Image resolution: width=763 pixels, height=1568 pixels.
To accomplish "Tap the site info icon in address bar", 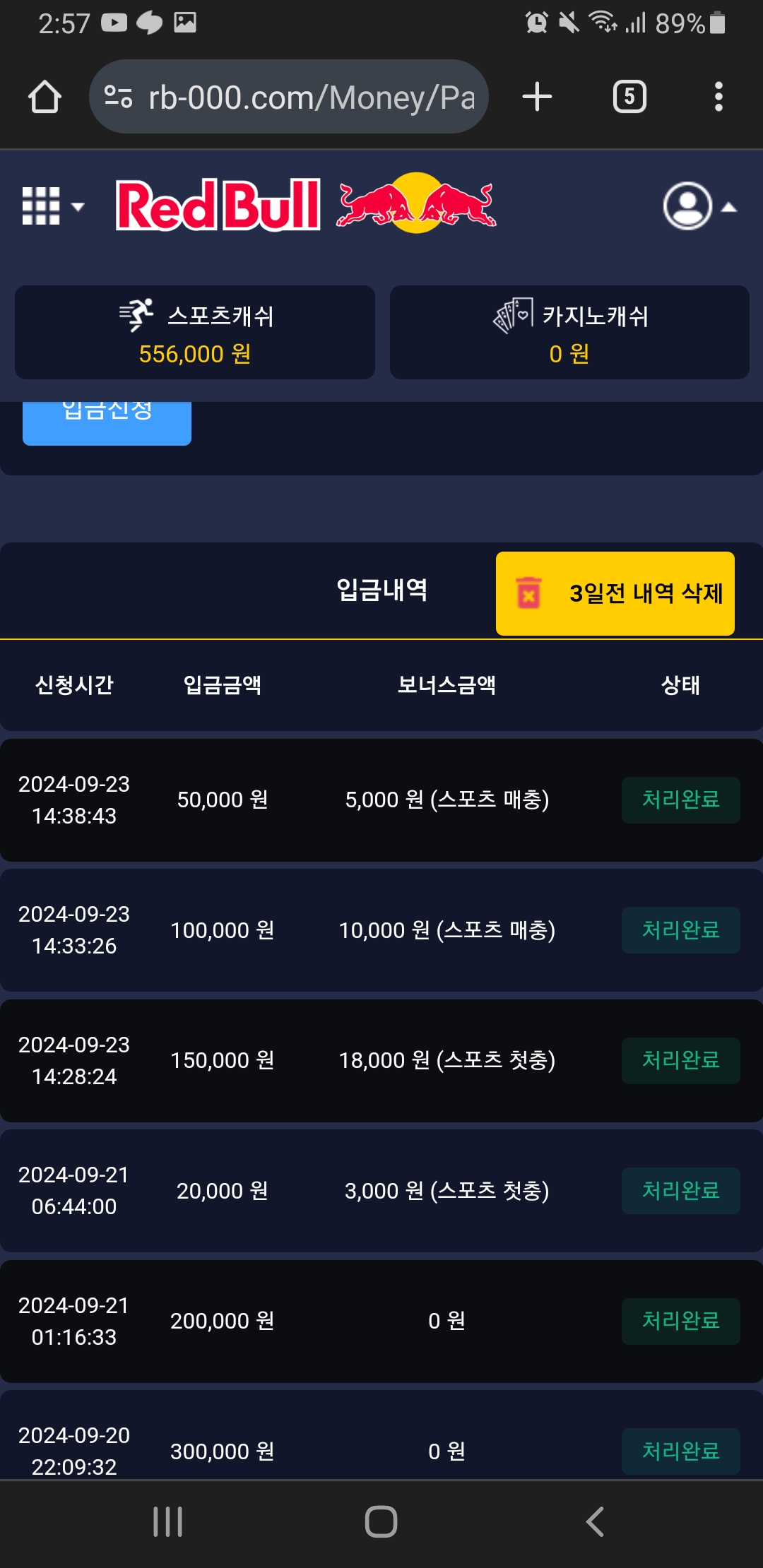I will [x=118, y=97].
